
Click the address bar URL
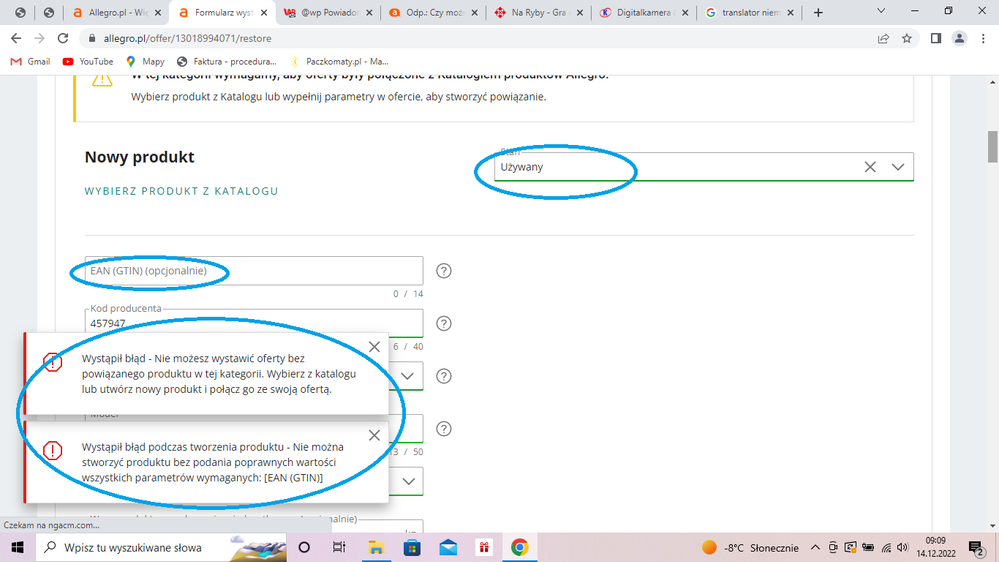pos(187,39)
